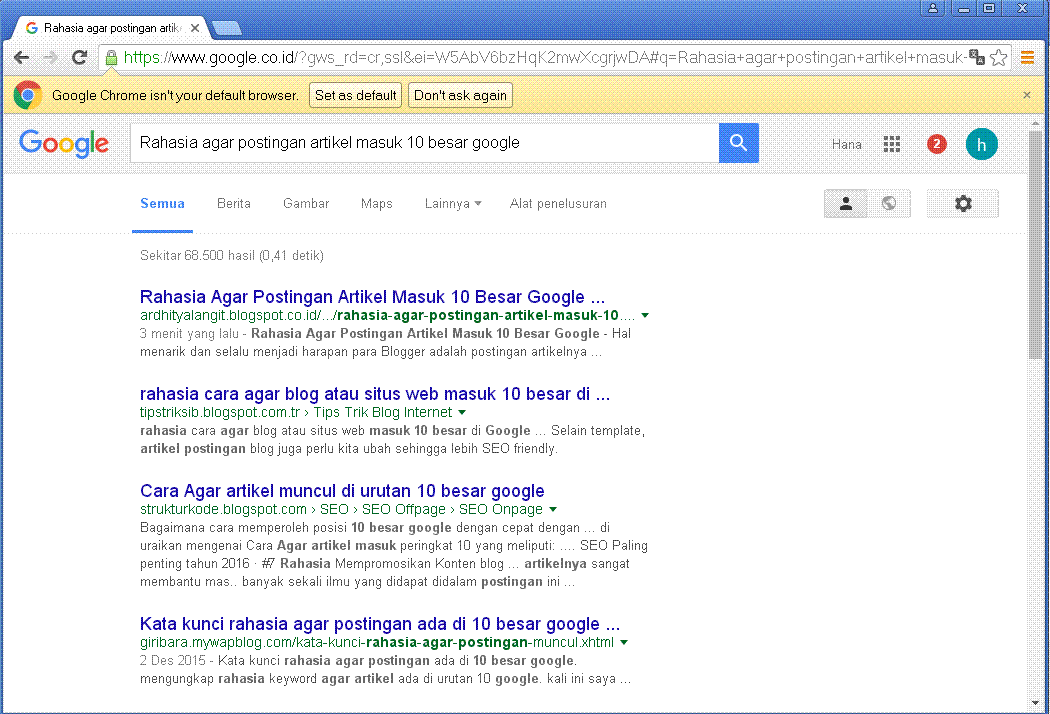Dismiss the default browser infobar

(x=1027, y=95)
